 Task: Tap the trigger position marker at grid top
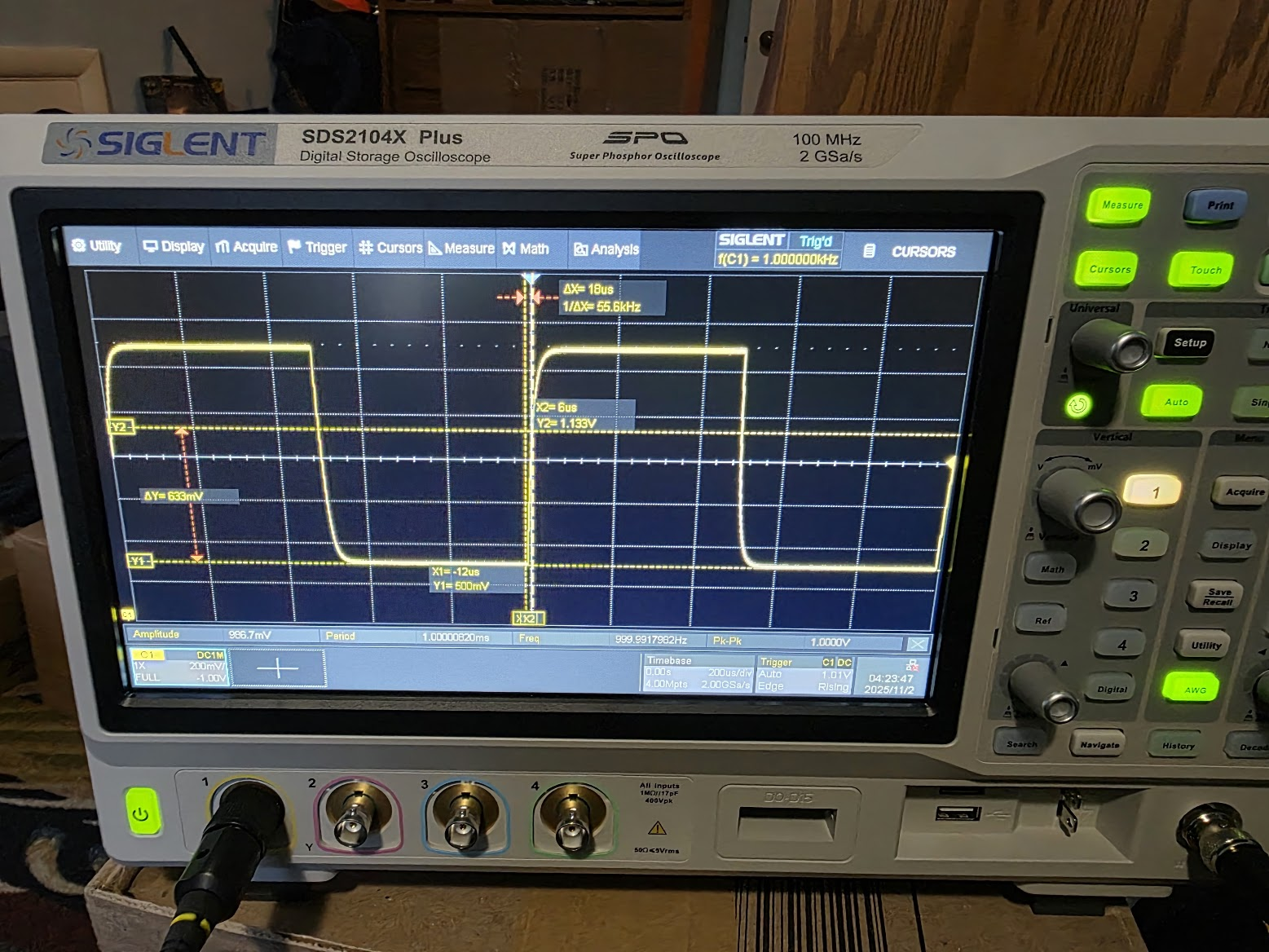[531, 279]
